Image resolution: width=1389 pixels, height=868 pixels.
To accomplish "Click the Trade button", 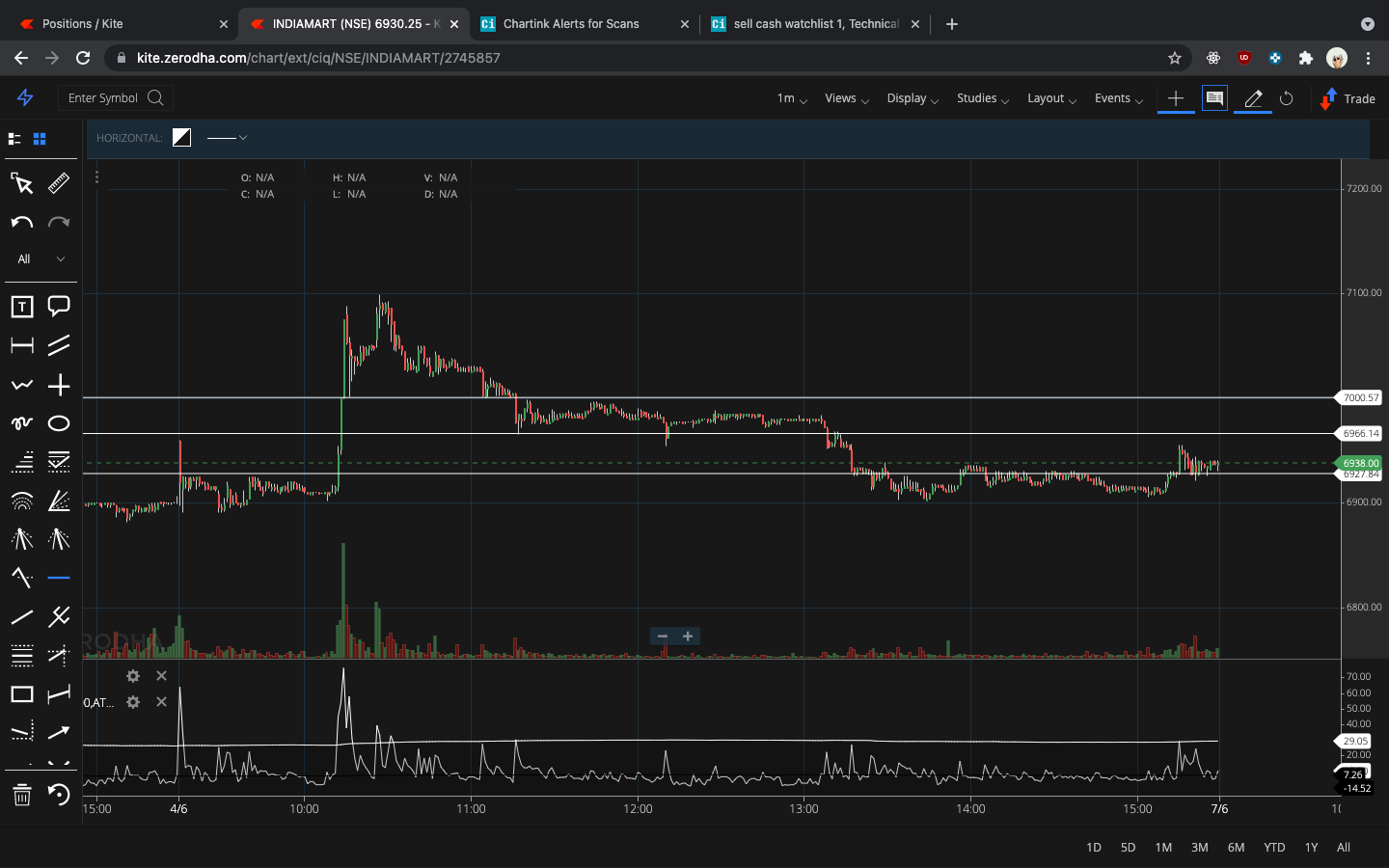I will click(1347, 98).
